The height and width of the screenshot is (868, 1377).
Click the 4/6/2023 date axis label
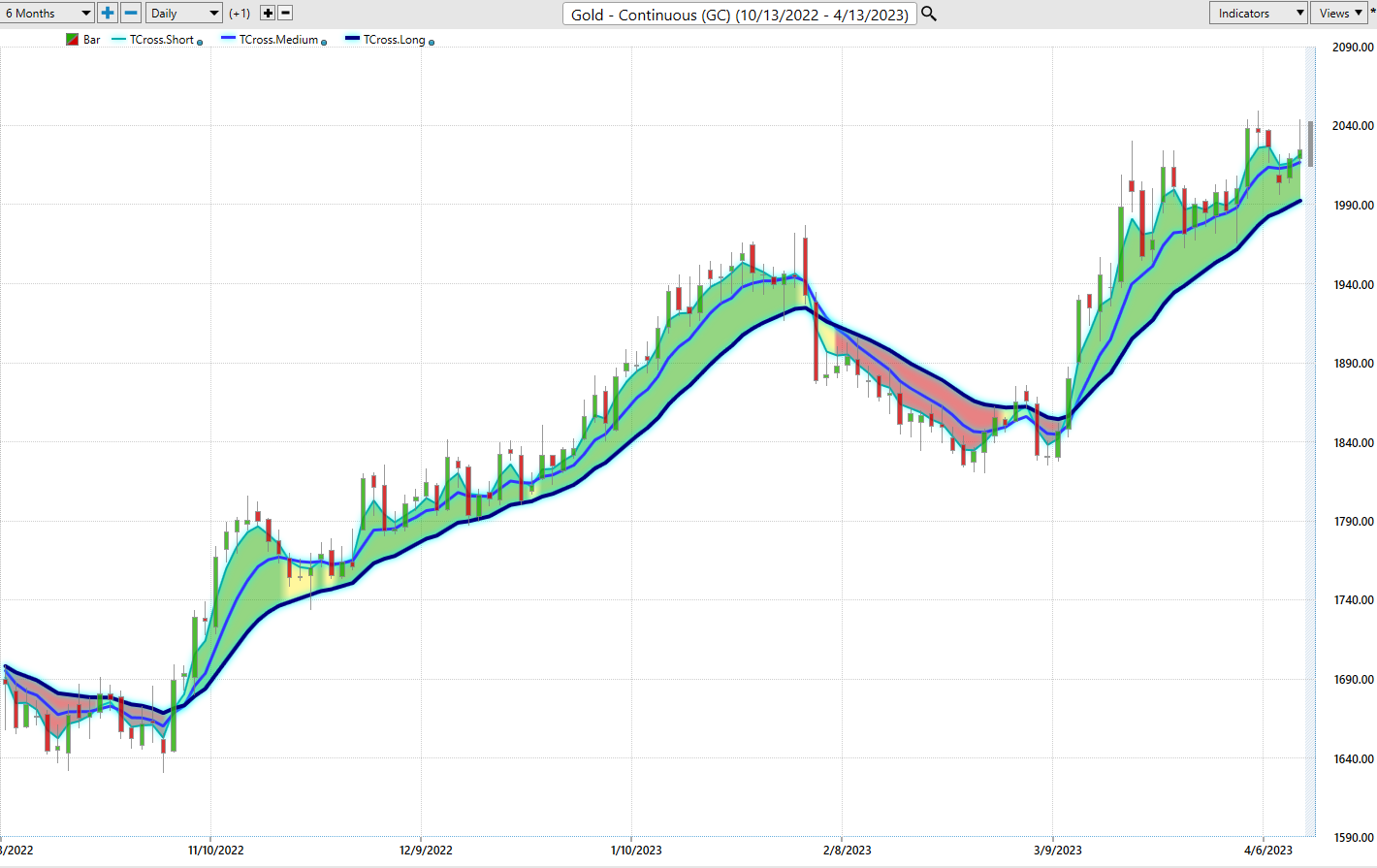click(1268, 851)
